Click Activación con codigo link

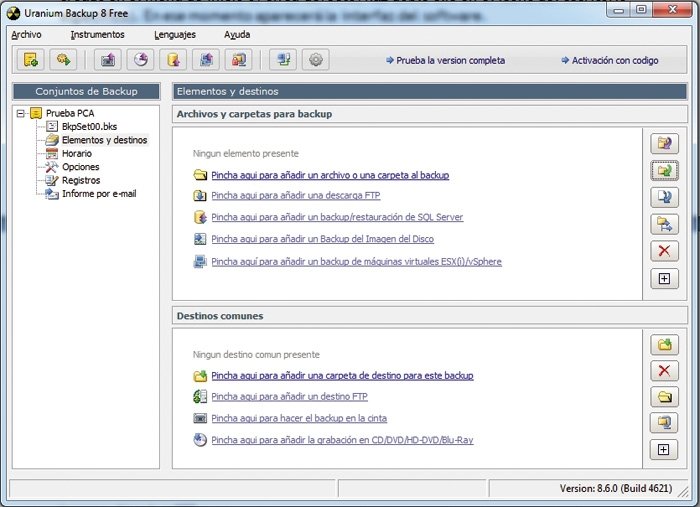click(610, 60)
